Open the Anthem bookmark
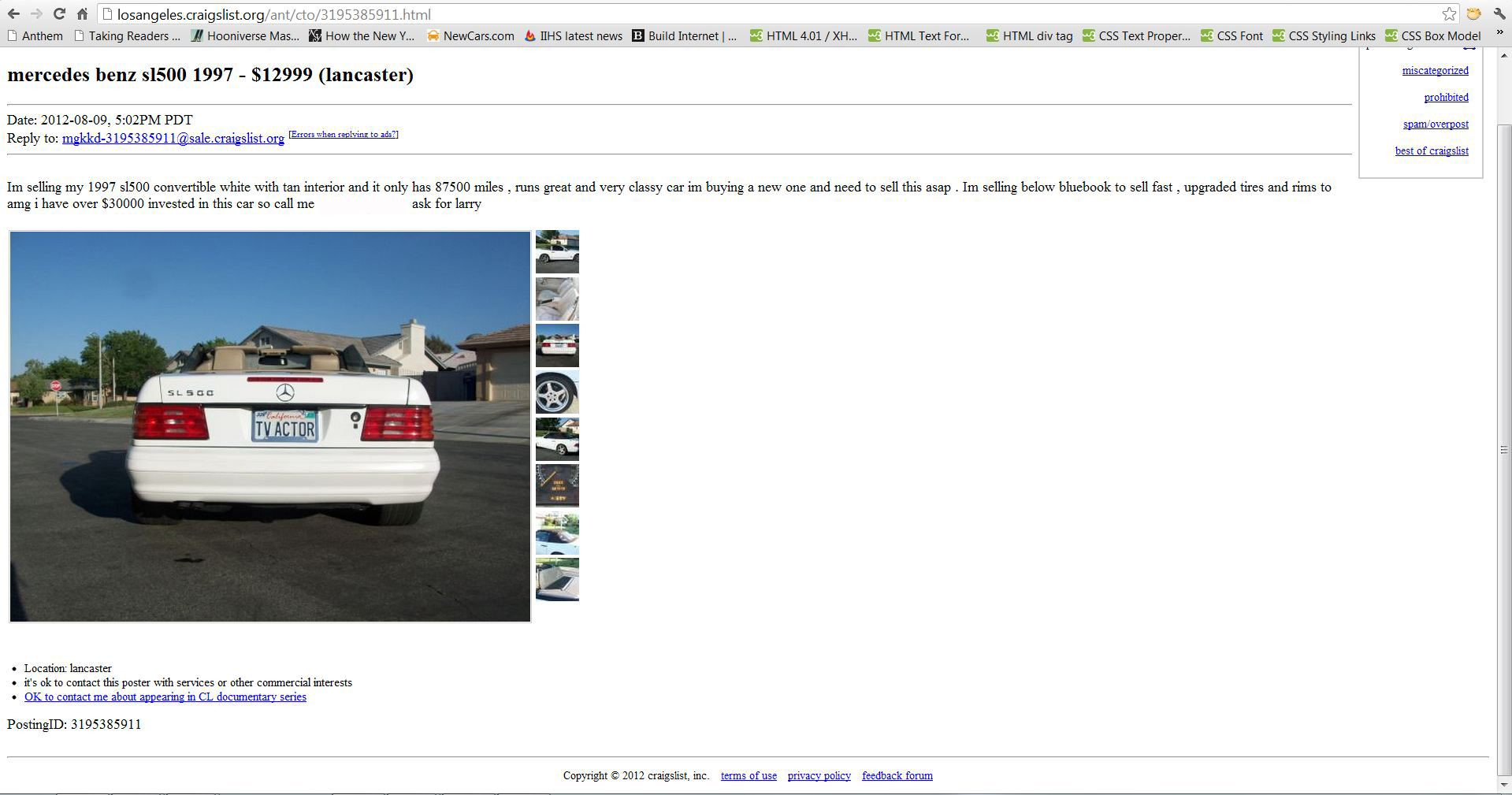1512x795 pixels. pyautogui.click(x=35, y=36)
